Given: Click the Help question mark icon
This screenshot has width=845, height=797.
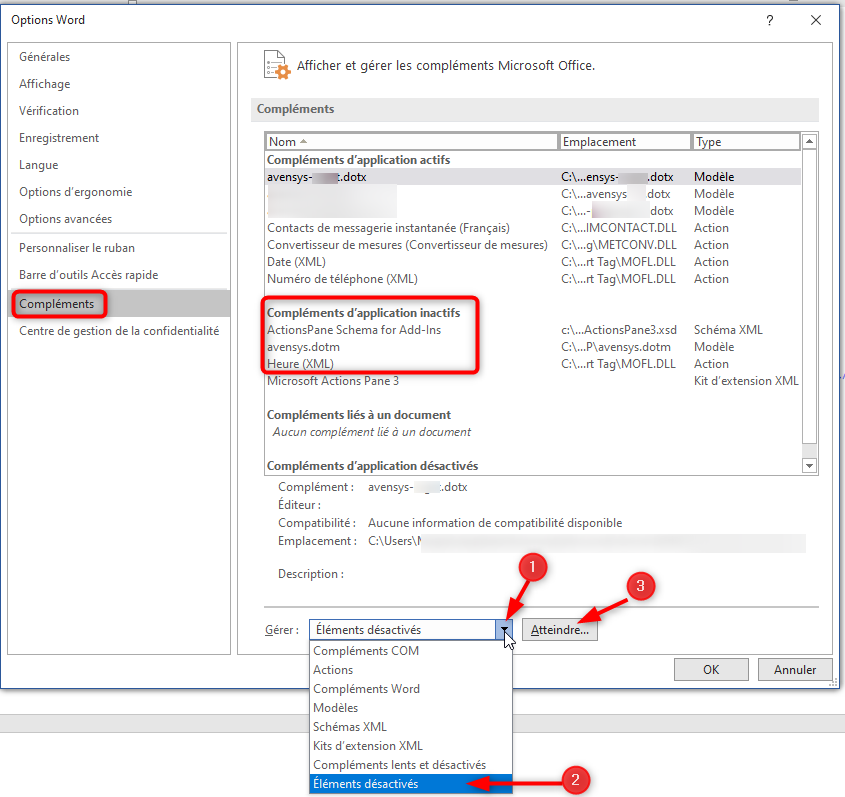Looking at the screenshot, I should [770, 20].
